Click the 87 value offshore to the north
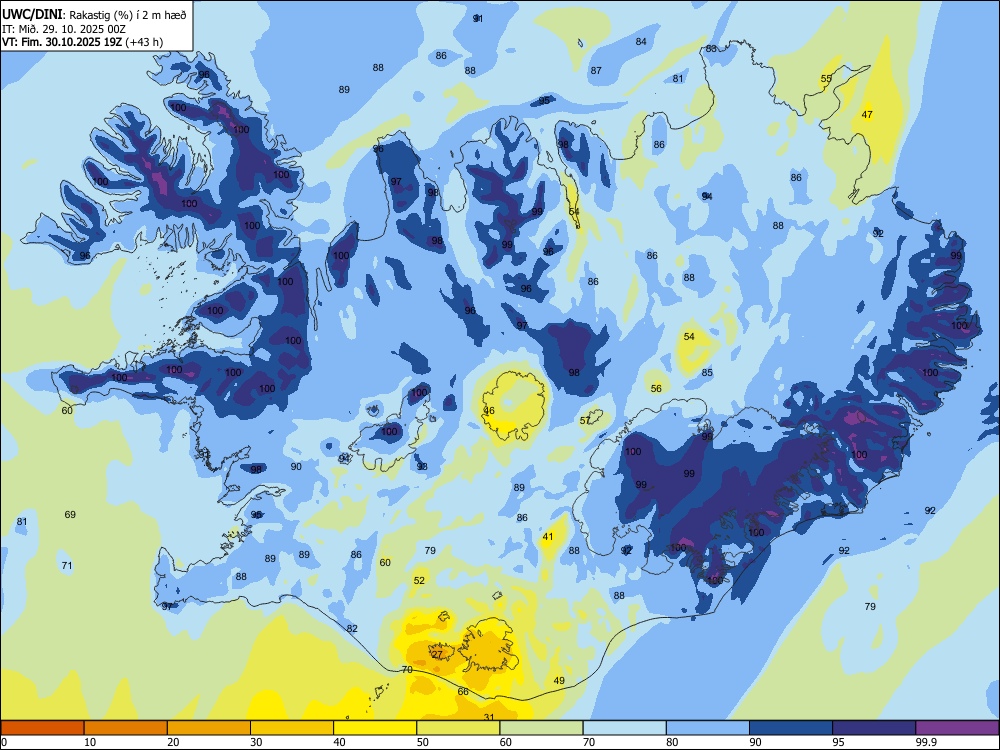The height and width of the screenshot is (750, 1000). (596, 71)
